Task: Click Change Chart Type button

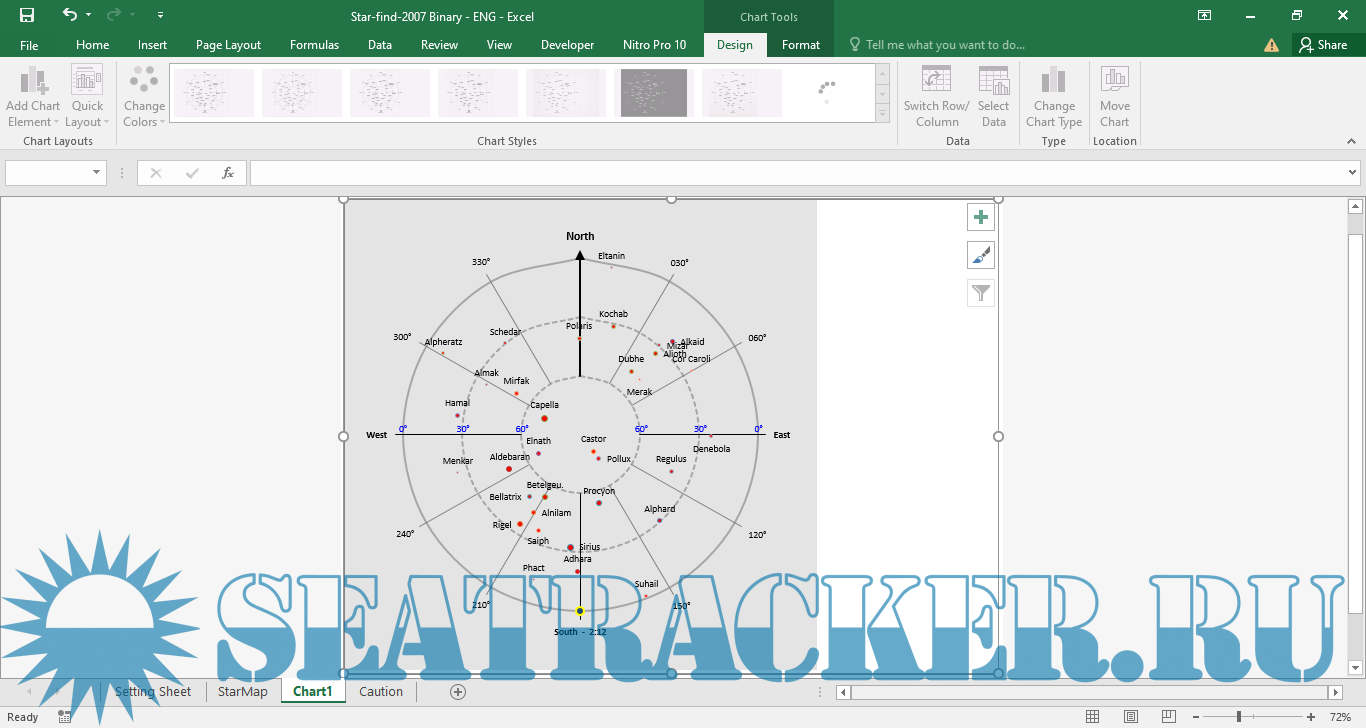Action: (1054, 97)
